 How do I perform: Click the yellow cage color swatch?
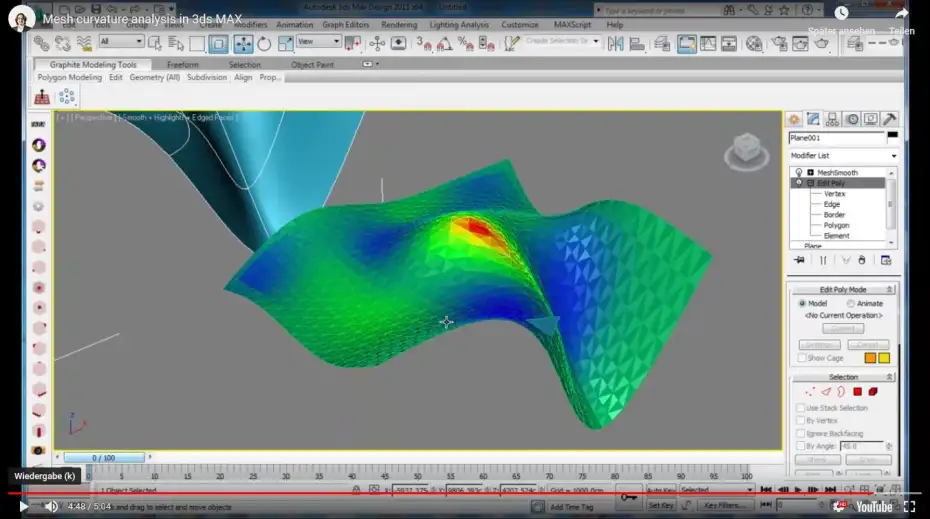(x=884, y=358)
